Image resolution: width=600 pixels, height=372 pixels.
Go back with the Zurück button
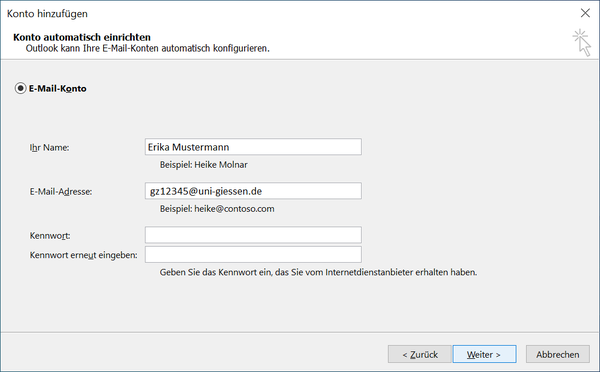point(420,354)
